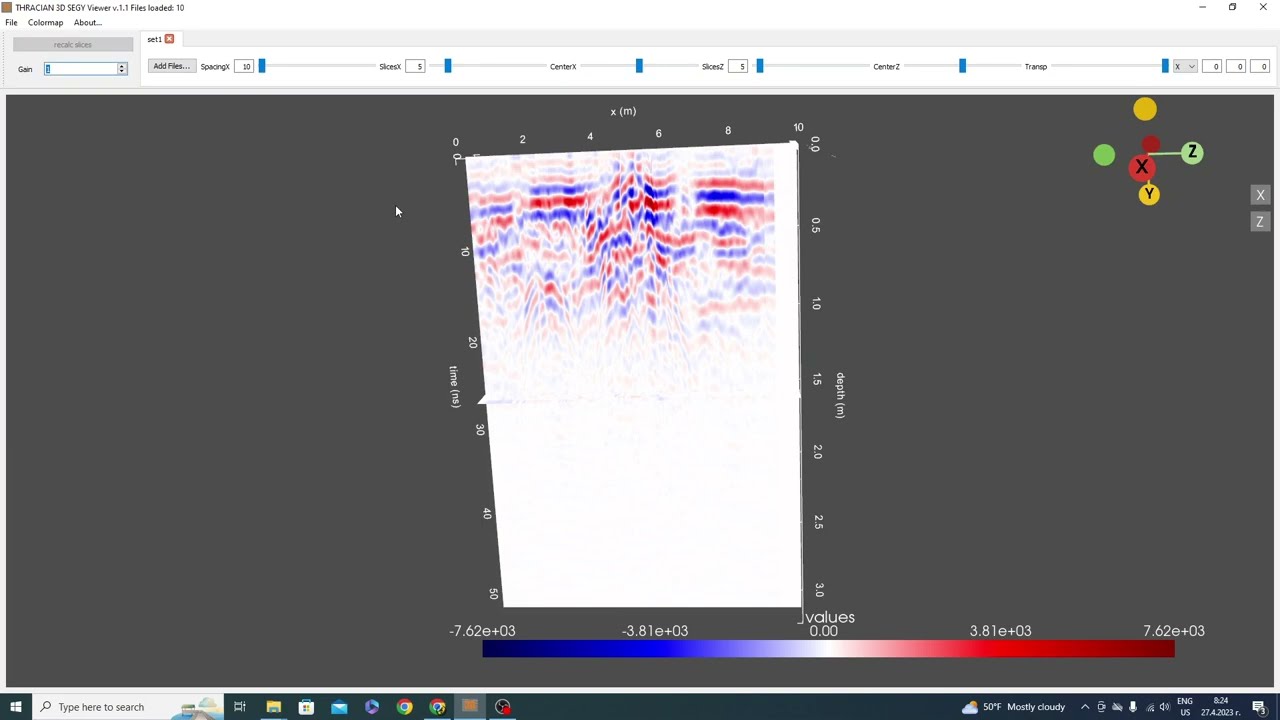The width and height of the screenshot is (1280, 720).
Task: Click the 7.62e+03 colorbar label
Action: click(1174, 631)
